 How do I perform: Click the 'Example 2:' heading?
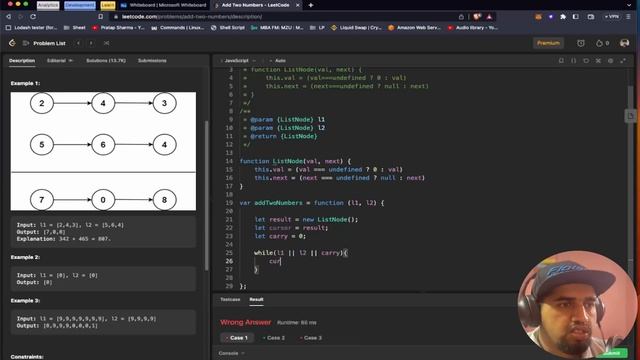pyautogui.click(x=25, y=257)
